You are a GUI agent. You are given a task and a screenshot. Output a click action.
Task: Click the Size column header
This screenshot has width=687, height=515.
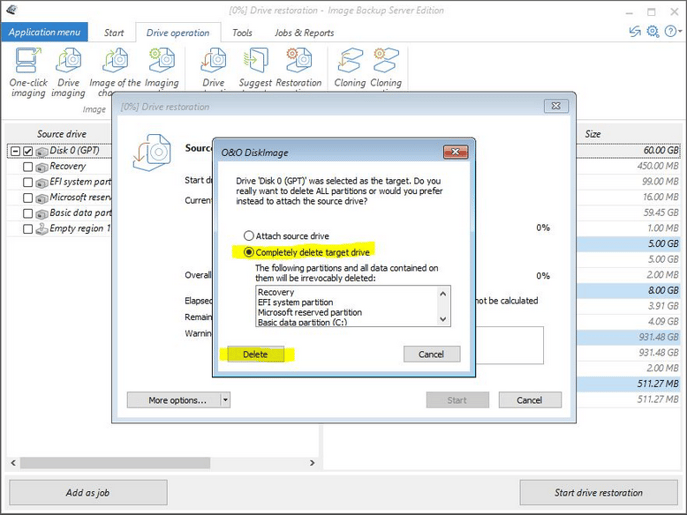point(593,134)
